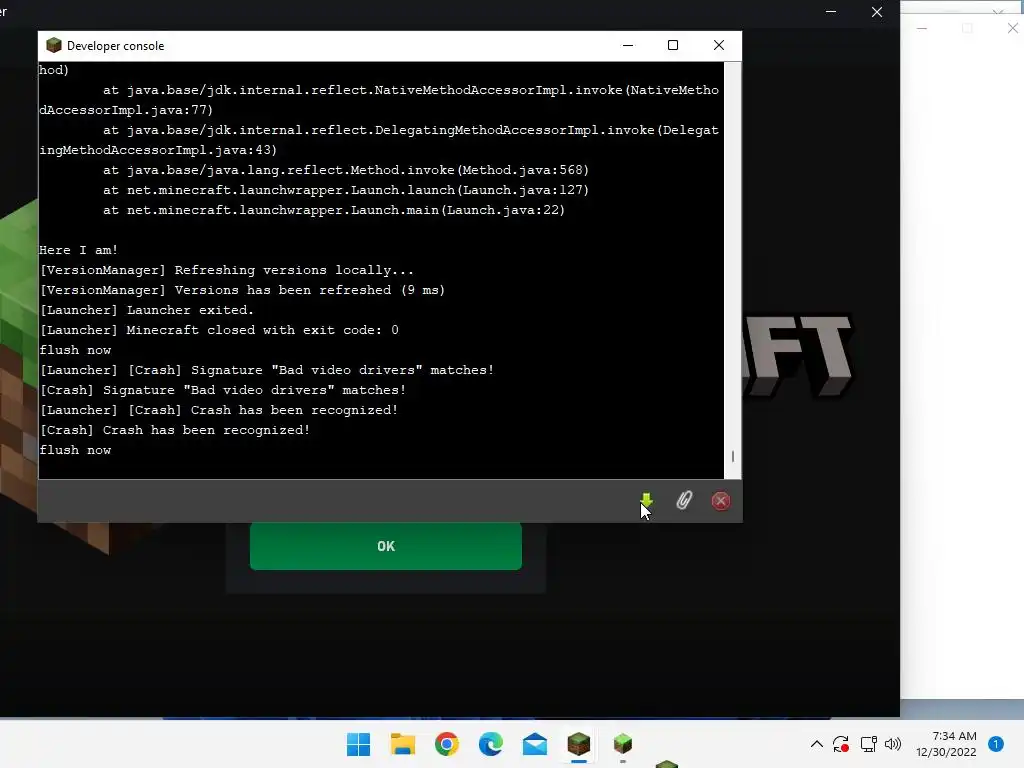Open network settings tray icon

pyautogui.click(x=869, y=744)
